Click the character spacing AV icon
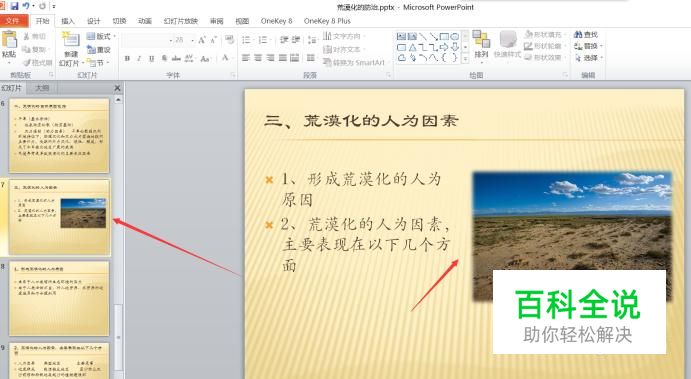This screenshot has height=379, width=691. [189, 58]
